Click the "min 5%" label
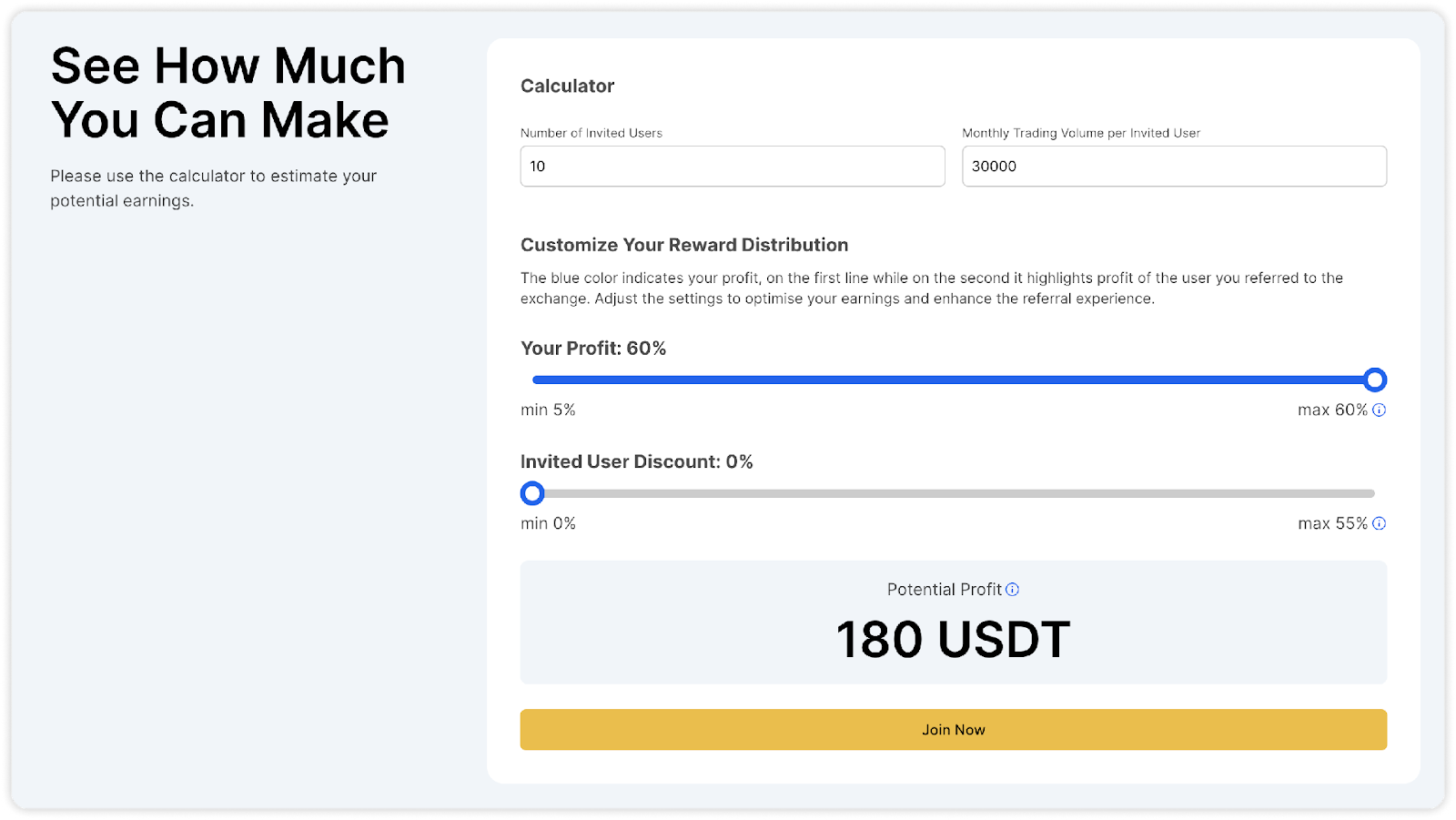Image resolution: width=1456 pixels, height=820 pixels. tap(548, 410)
